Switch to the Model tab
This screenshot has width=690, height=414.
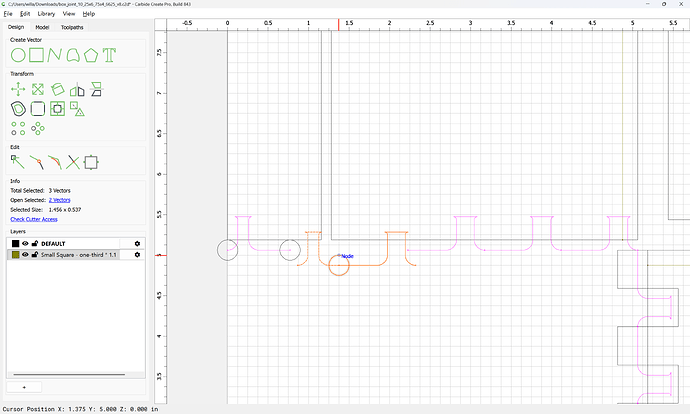pos(42,27)
